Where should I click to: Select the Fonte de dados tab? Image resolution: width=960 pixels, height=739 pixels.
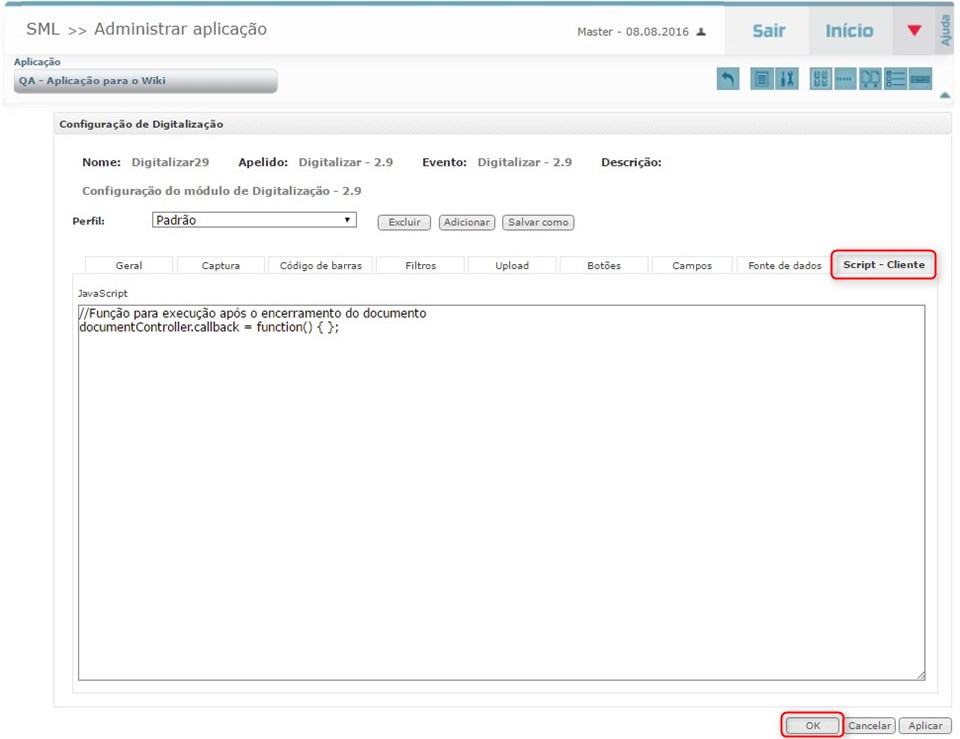tap(784, 266)
